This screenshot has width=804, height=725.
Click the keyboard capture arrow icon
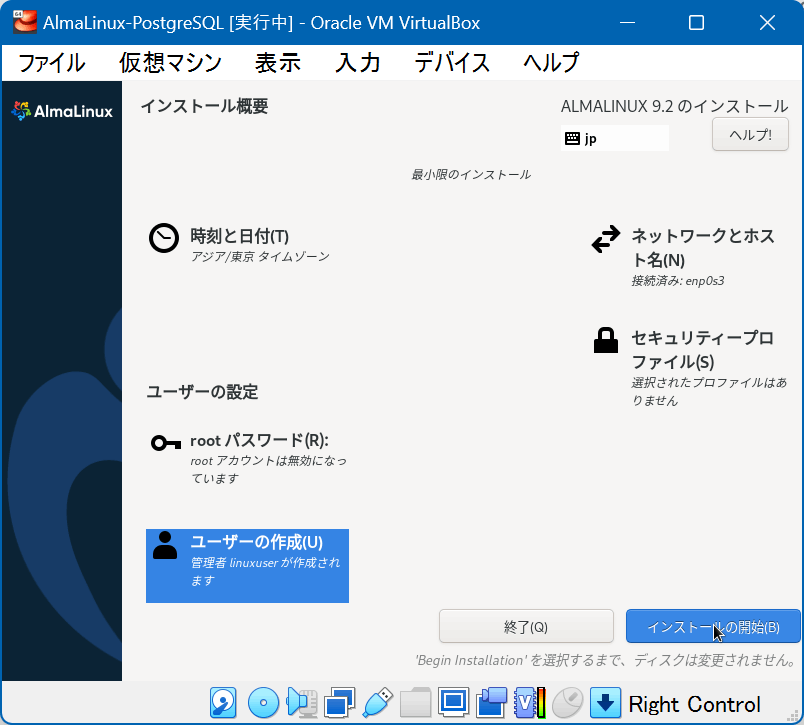[606, 702]
